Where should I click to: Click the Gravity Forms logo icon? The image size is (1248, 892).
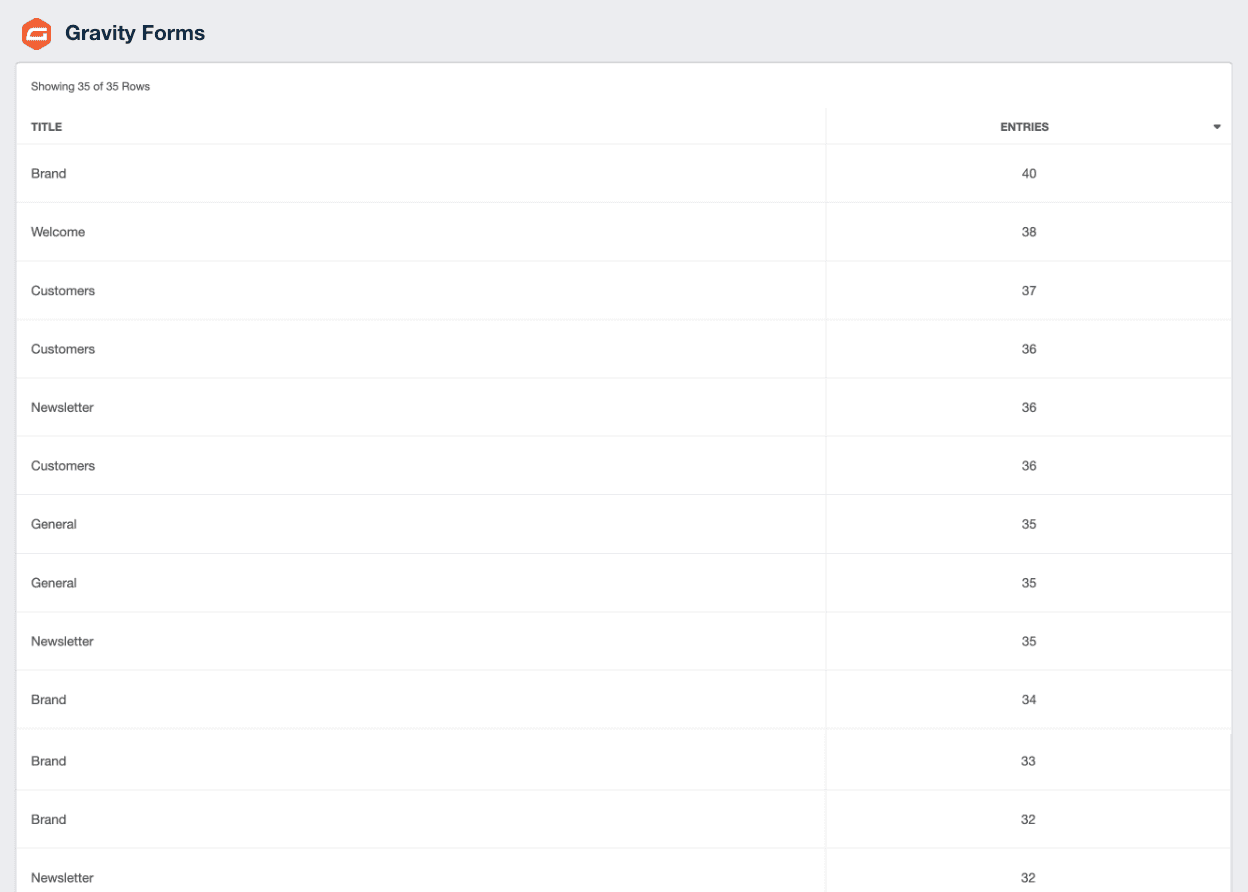[x=36, y=32]
